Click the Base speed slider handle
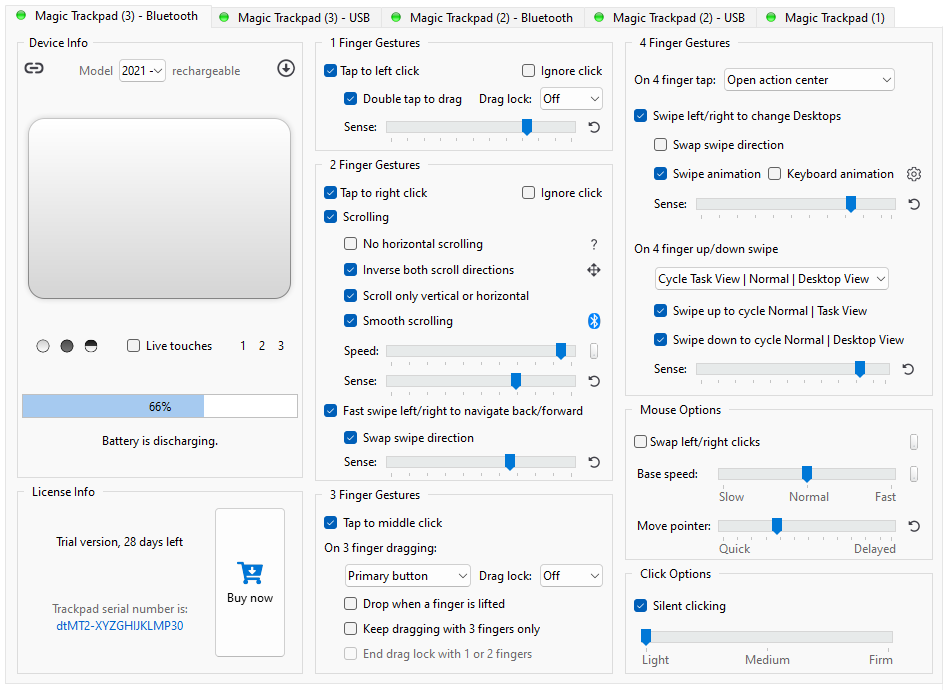This screenshot has height=690, width=950. point(806,473)
